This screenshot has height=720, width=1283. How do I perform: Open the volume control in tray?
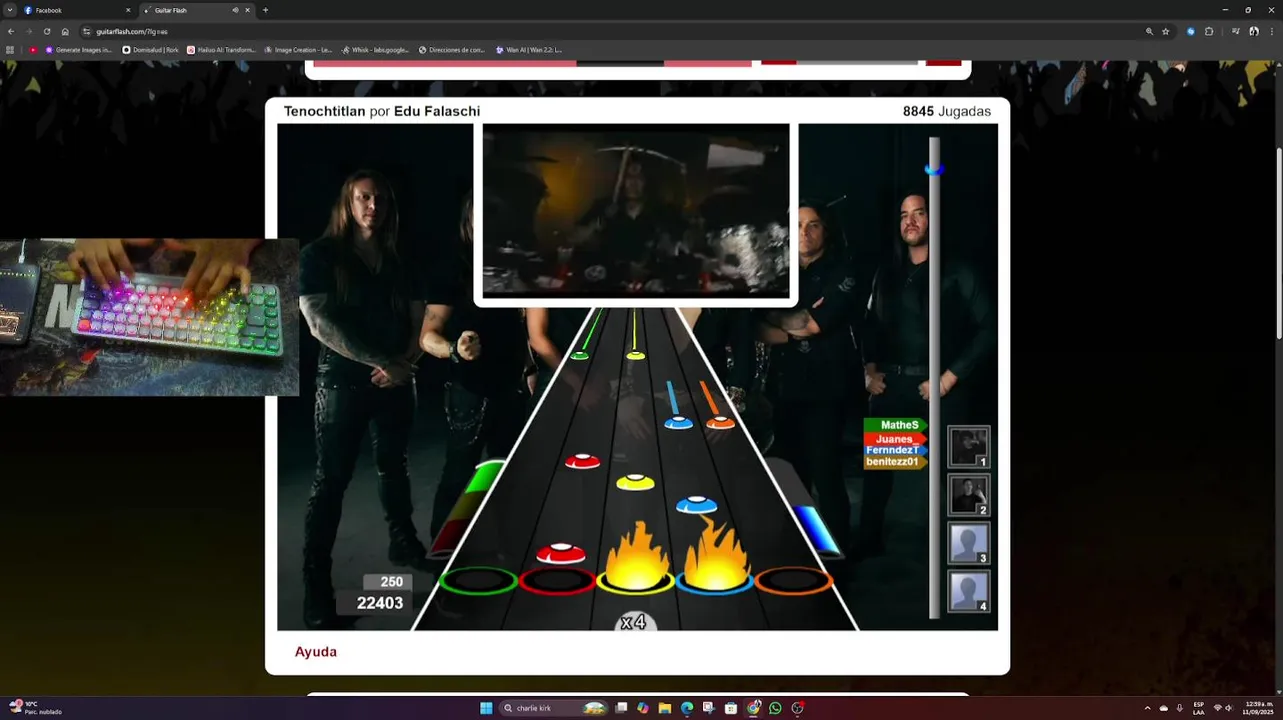pyautogui.click(x=1229, y=708)
